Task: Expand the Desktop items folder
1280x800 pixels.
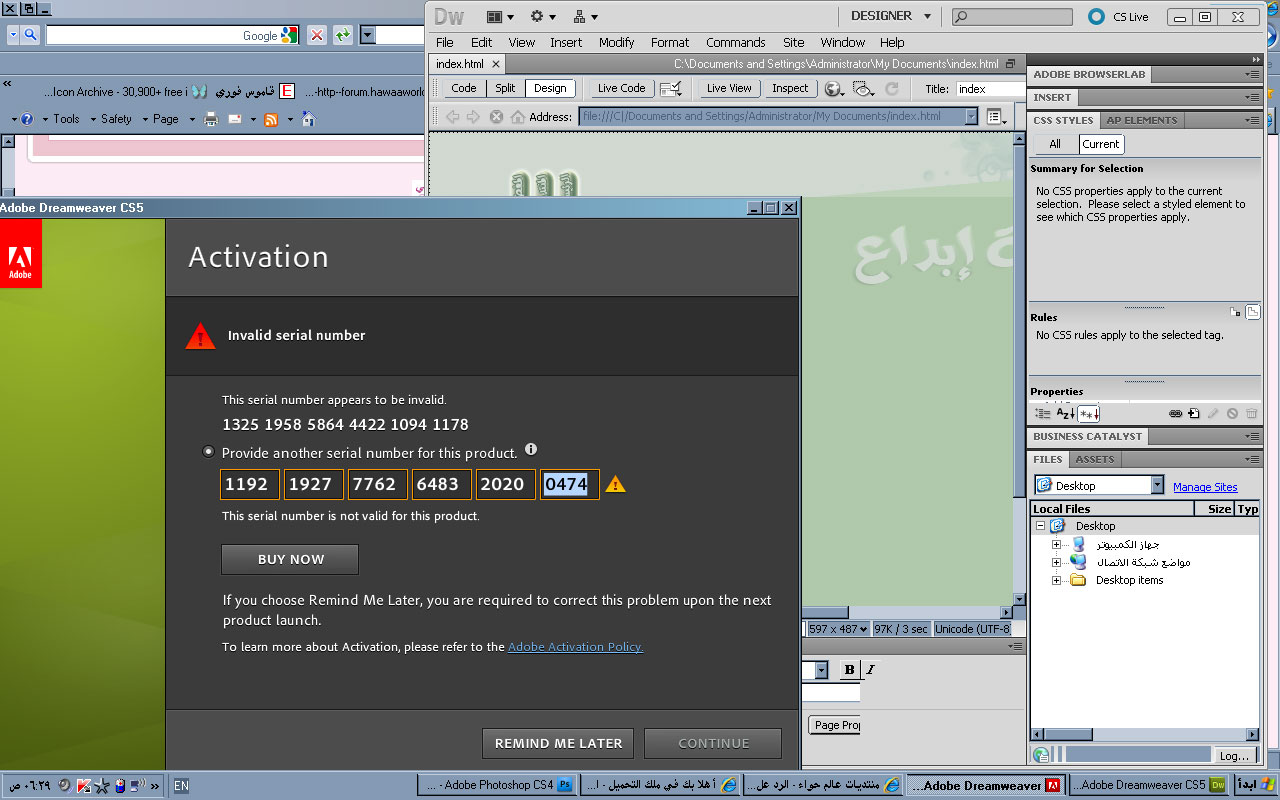Action: pyautogui.click(x=1056, y=580)
